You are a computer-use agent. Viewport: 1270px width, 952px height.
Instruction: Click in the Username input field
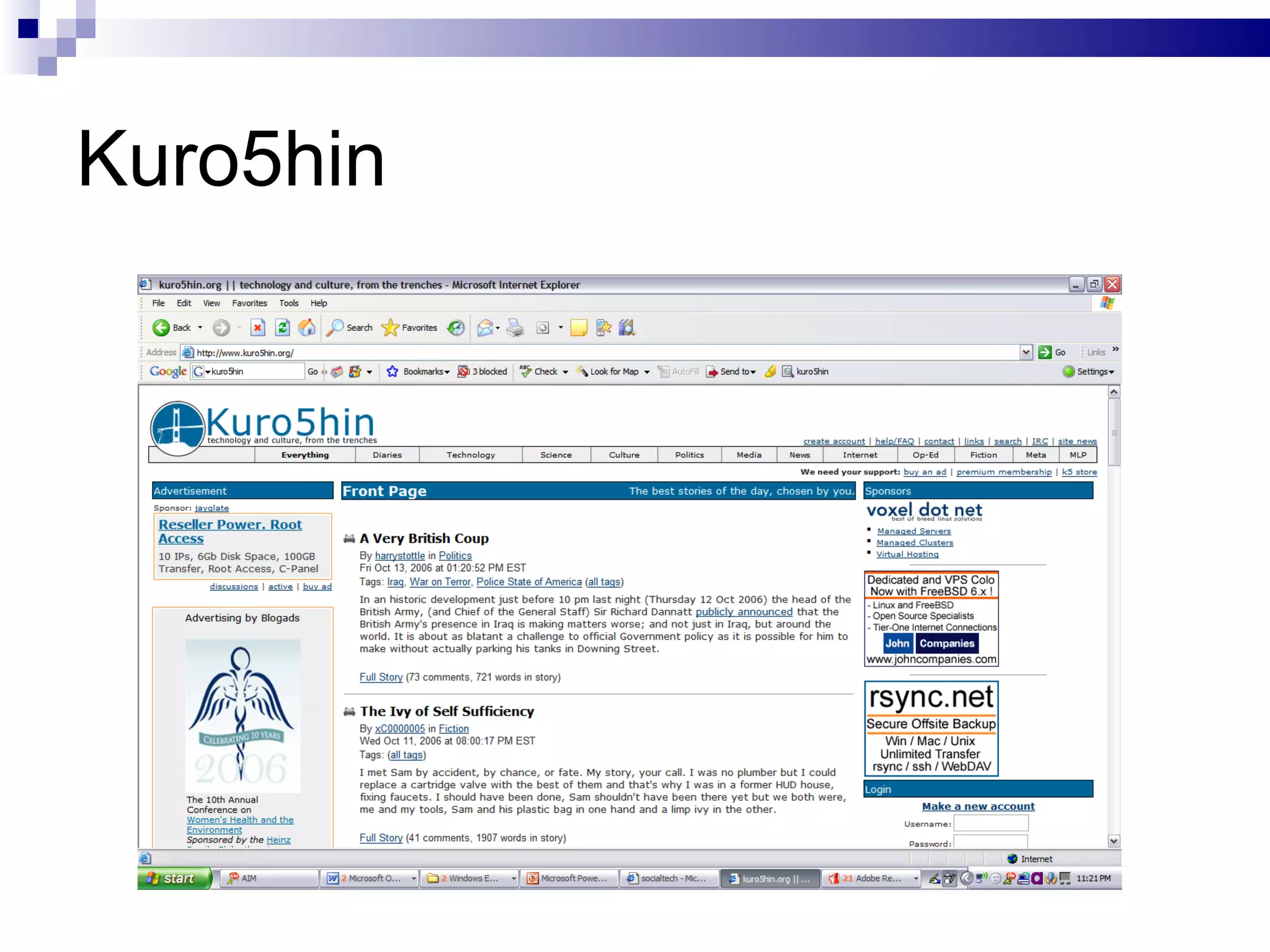pos(990,823)
